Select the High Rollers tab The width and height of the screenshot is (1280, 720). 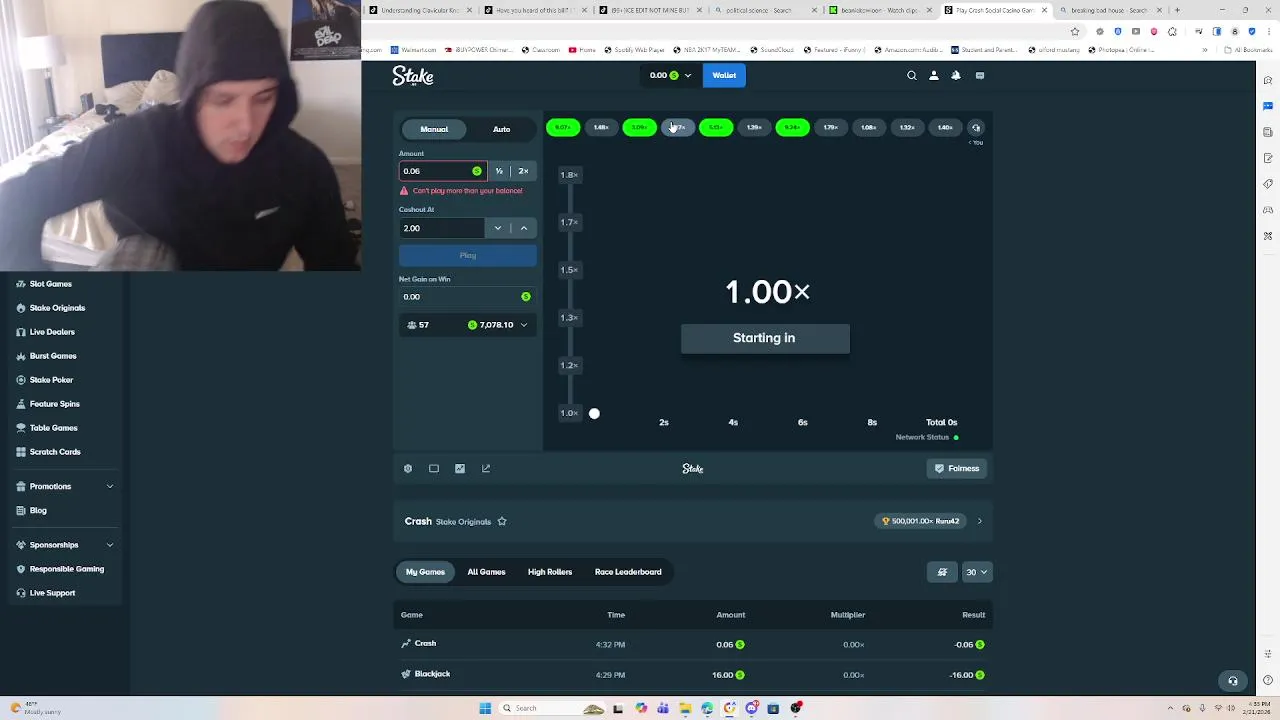(550, 572)
